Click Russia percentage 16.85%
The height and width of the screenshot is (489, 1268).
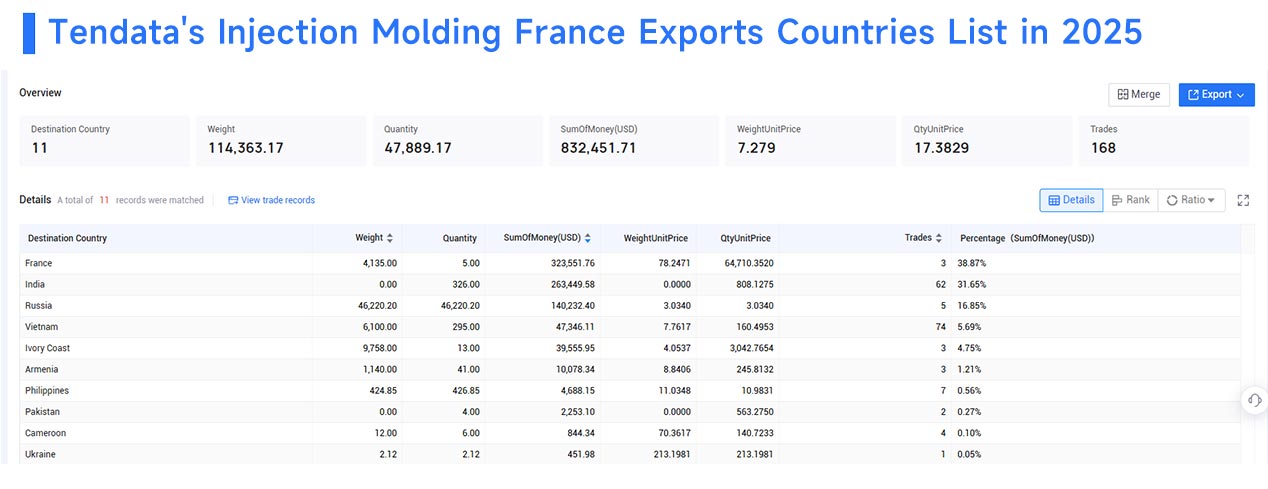point(973,305)
